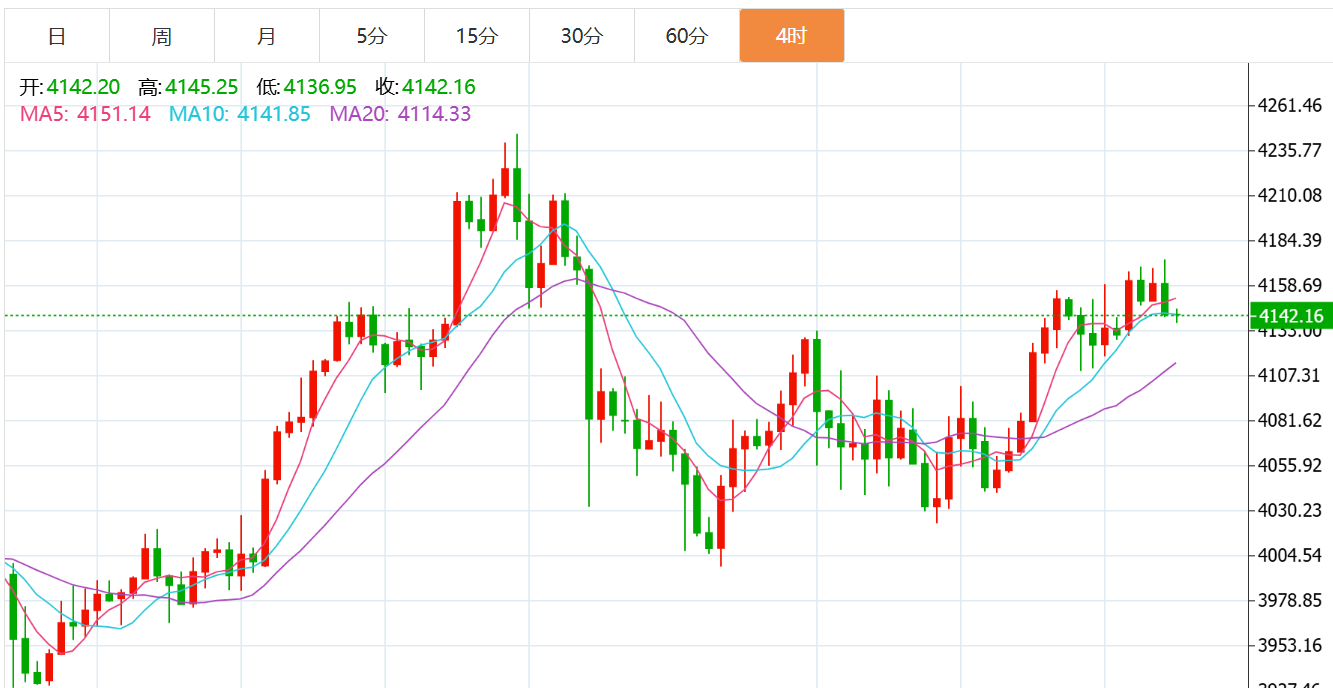Click the 低 low price value 4136.95
Screen dimensions: 1333x688
[321, 87]
